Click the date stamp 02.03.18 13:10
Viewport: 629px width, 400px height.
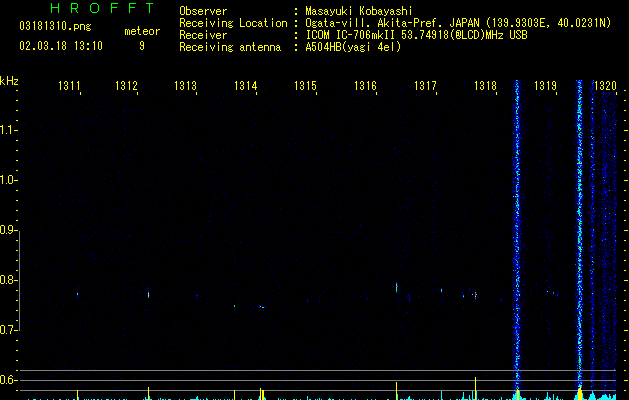click(x=61, y=46)
